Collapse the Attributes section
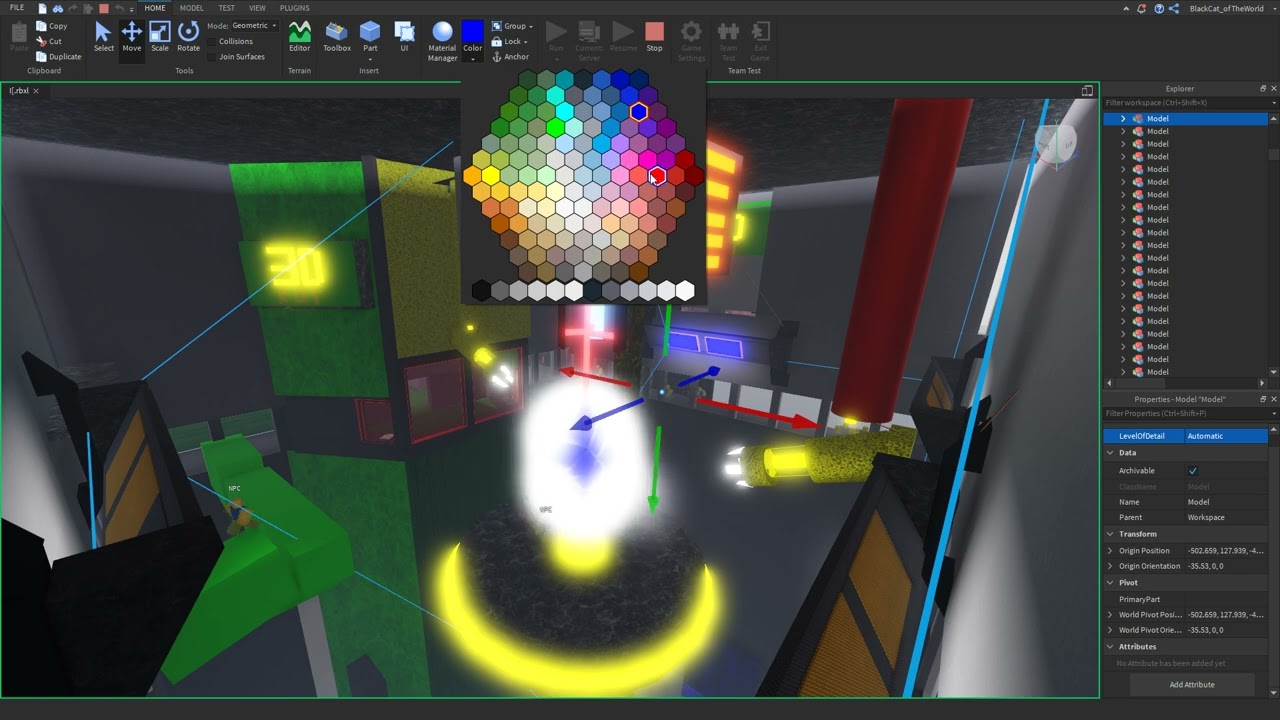1280x720 pixels. click(x=1110, y=647)
